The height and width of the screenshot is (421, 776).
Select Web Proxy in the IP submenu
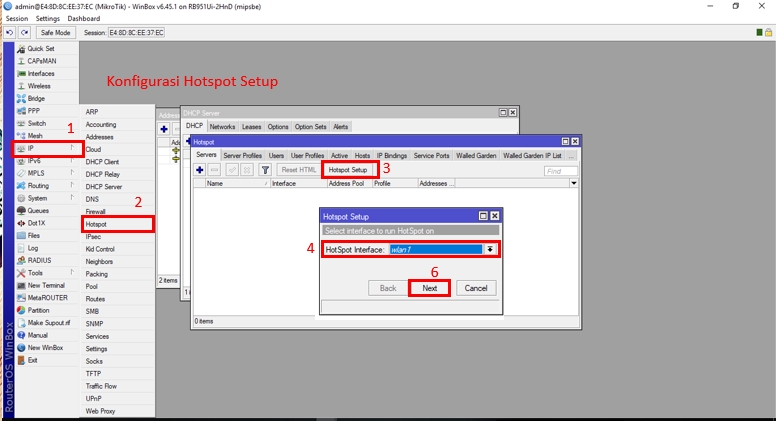coord(118,411)
